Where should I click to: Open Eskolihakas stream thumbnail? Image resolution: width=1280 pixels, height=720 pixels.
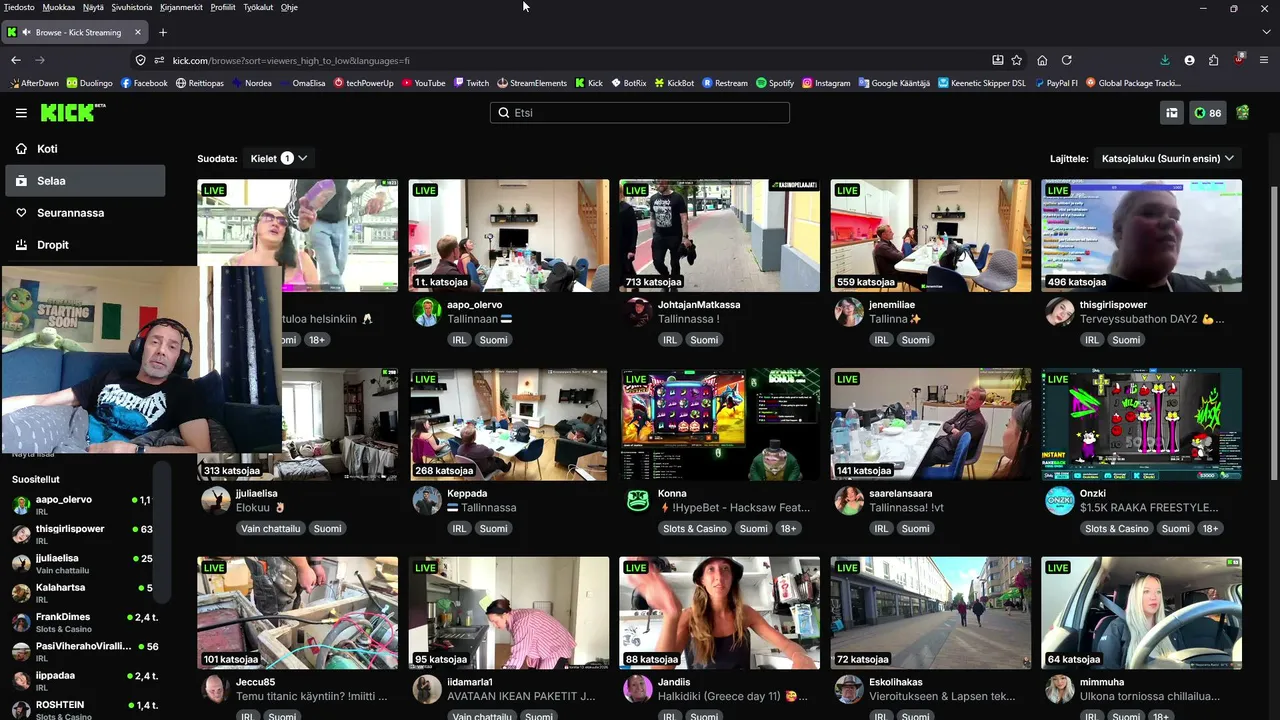pyautogui.click(x=930, y=613)
